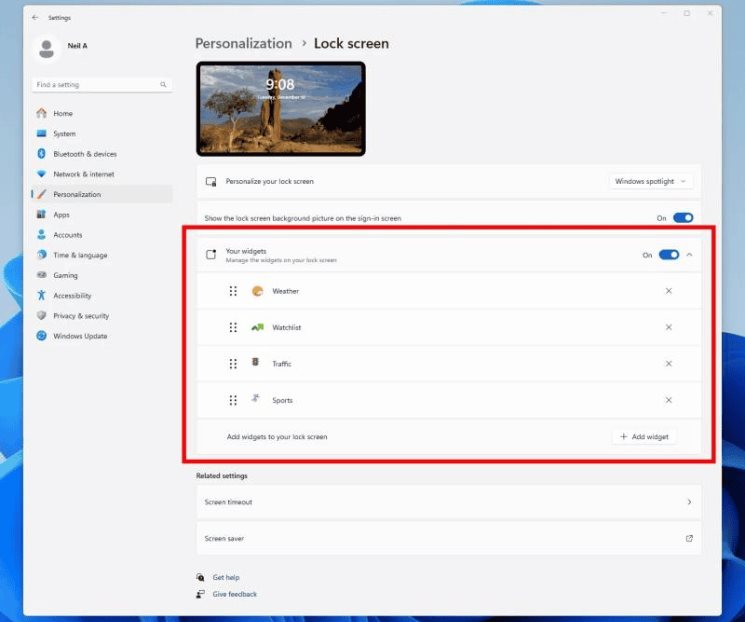Toggle lock screen background on sign-in screen
Screen dimensions: 745x622
[x=682, y=218]
